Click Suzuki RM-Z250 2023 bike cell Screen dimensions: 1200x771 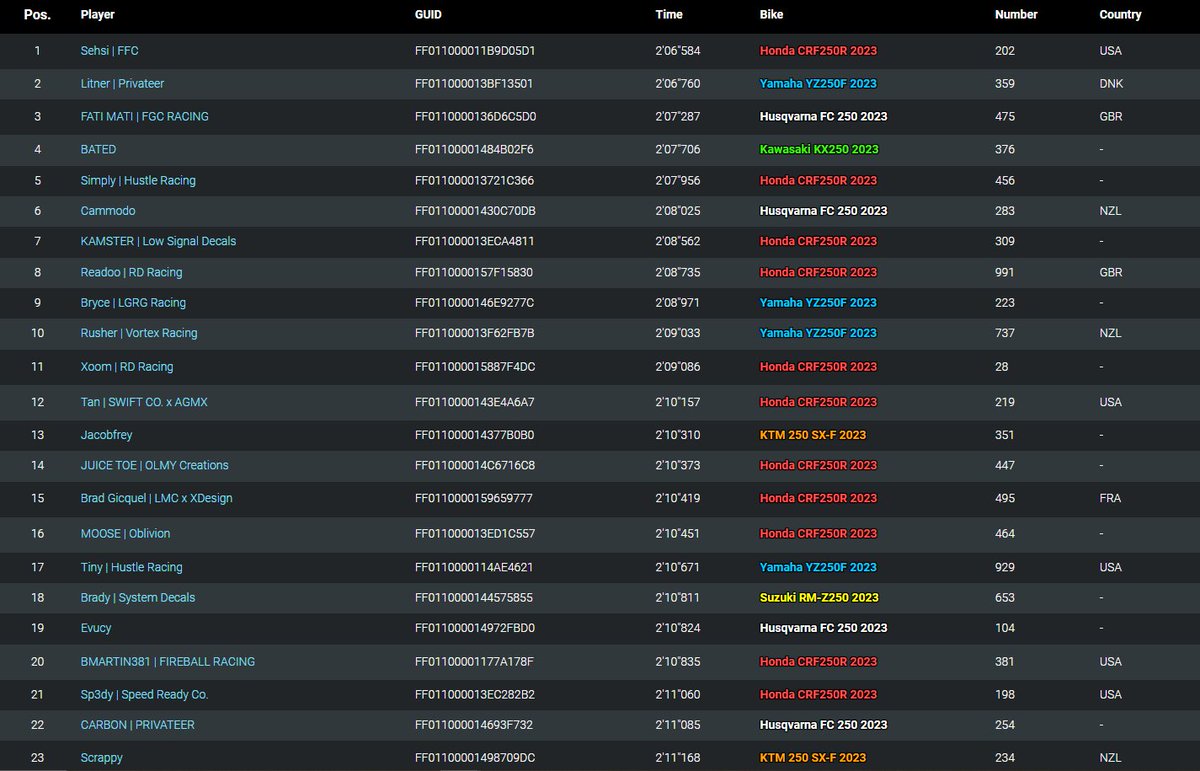coord(819,598)
